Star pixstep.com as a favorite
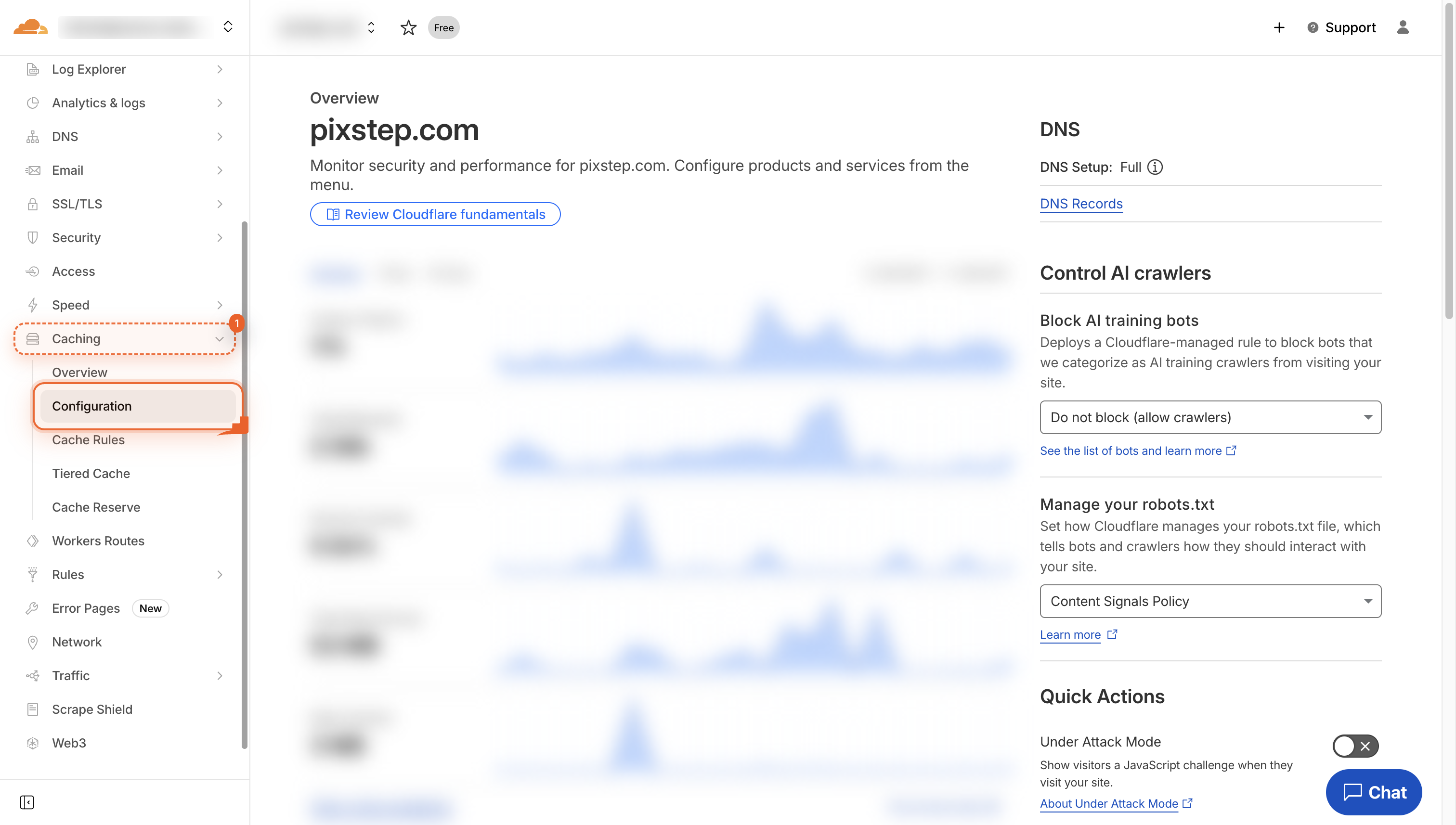The height and width of the screenshot is (825, 1456). point(409,27)
